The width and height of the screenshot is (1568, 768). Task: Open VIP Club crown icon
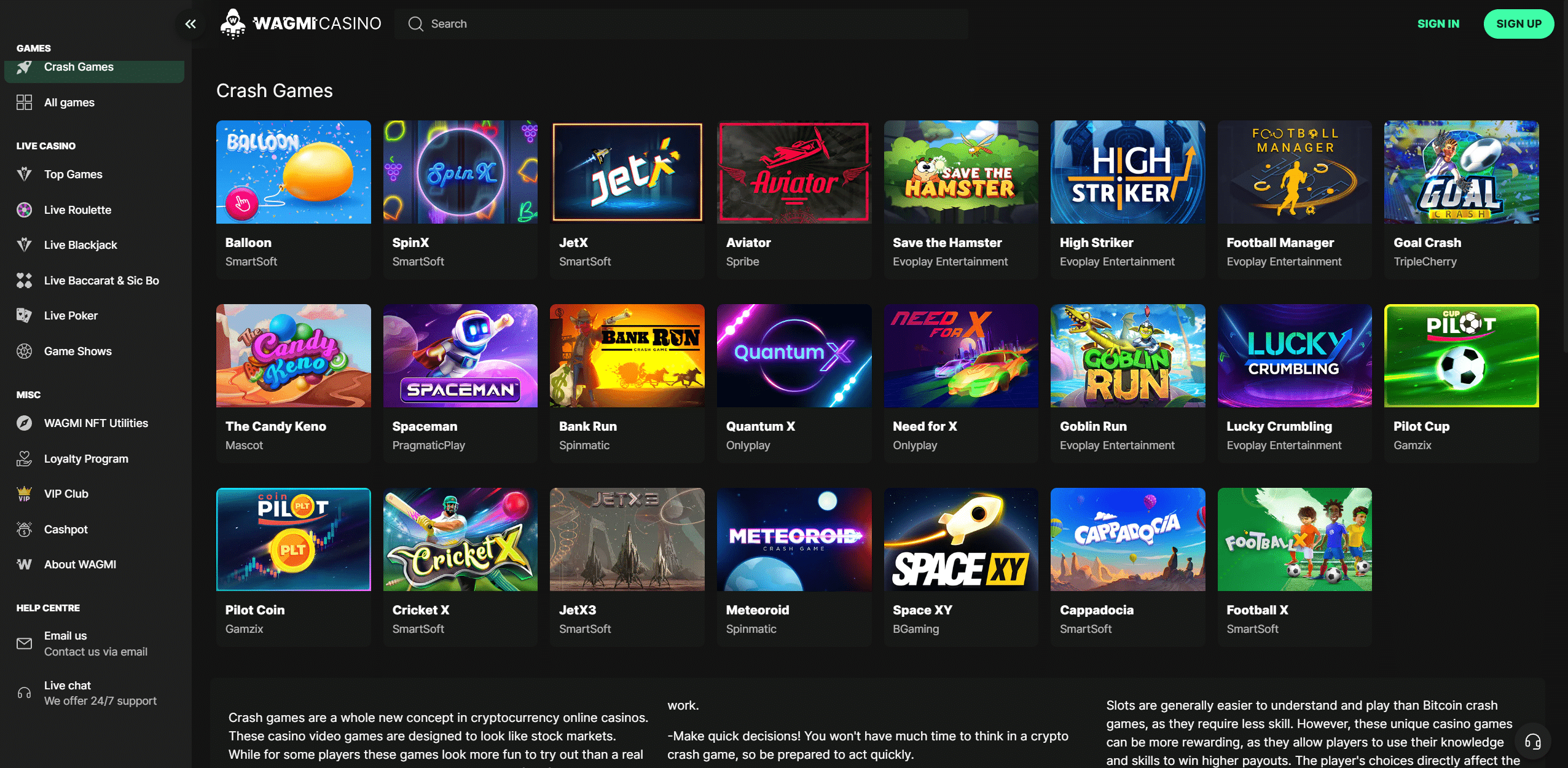pos(24,494)
